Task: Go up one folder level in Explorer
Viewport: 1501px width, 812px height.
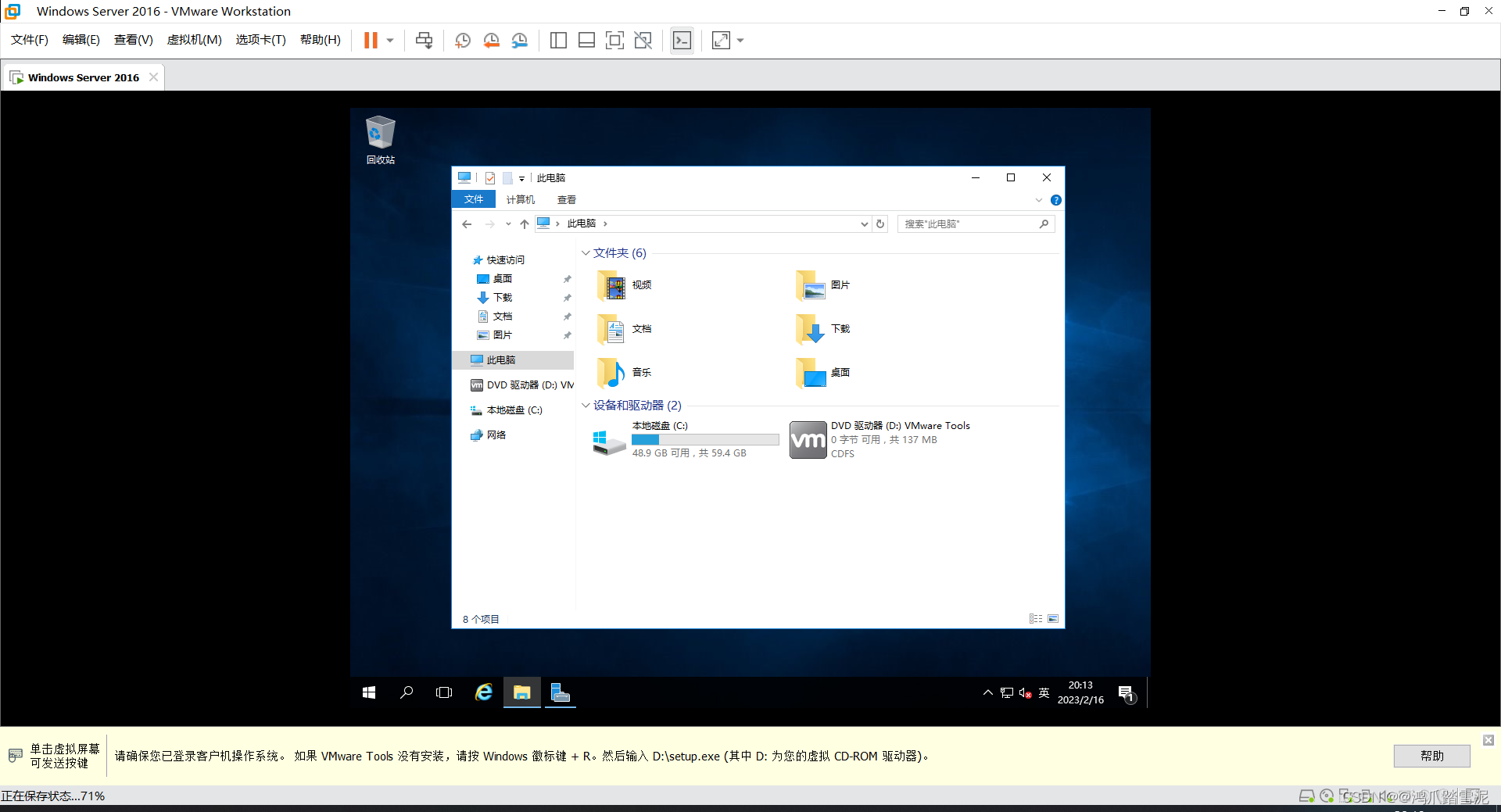Action: pos(525,224)
